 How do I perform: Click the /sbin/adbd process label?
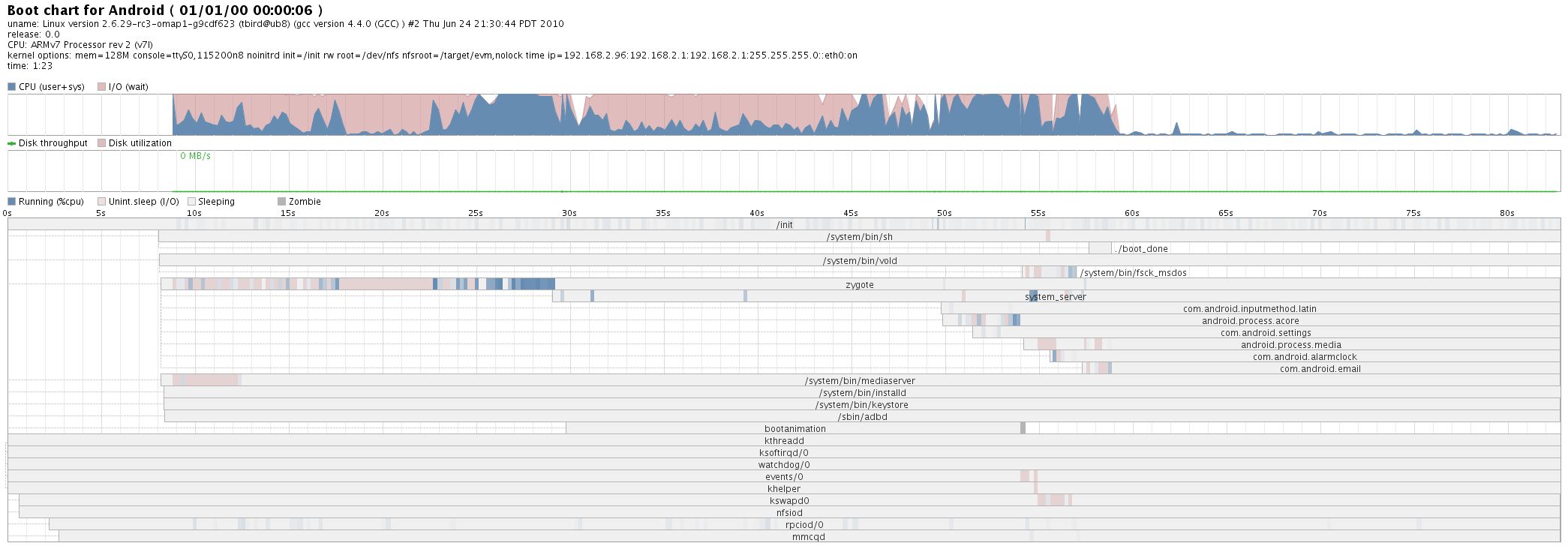tap(862, 417)
